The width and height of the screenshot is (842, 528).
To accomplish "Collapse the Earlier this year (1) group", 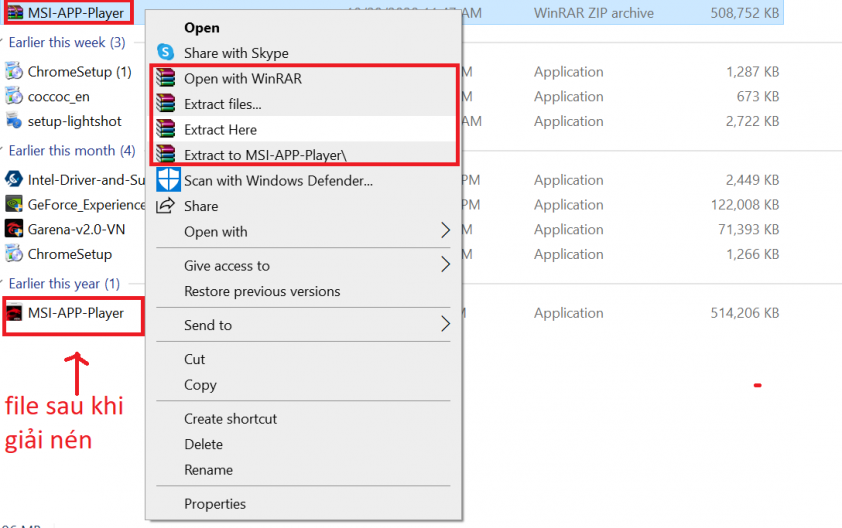I will click(2, 283).
